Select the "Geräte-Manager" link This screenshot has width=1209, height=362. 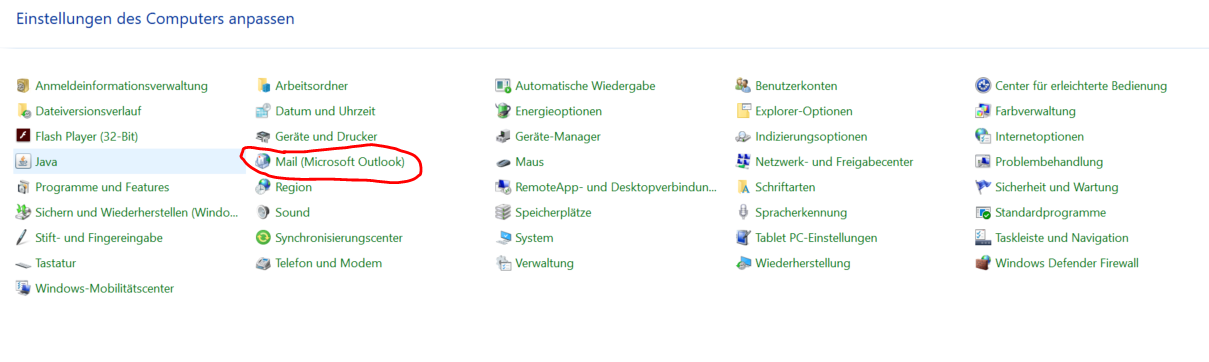click(557, 136)
